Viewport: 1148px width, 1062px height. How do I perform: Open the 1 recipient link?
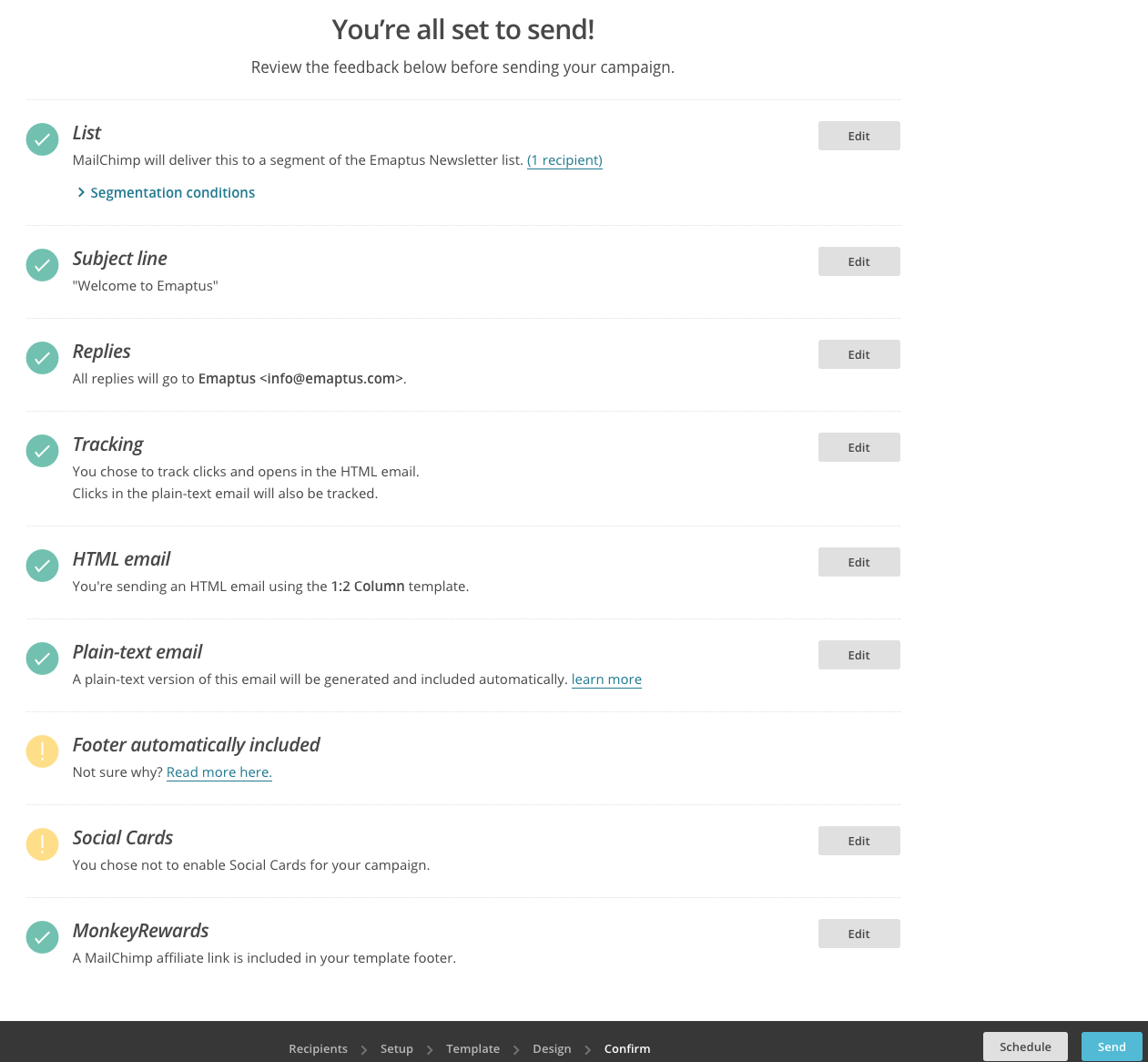click(564, 160)
